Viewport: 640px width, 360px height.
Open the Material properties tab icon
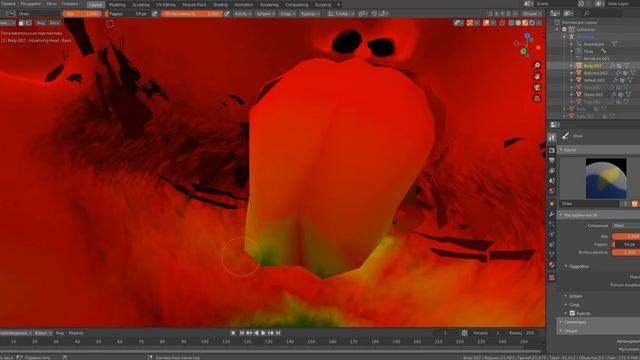(x=552, y=264)
